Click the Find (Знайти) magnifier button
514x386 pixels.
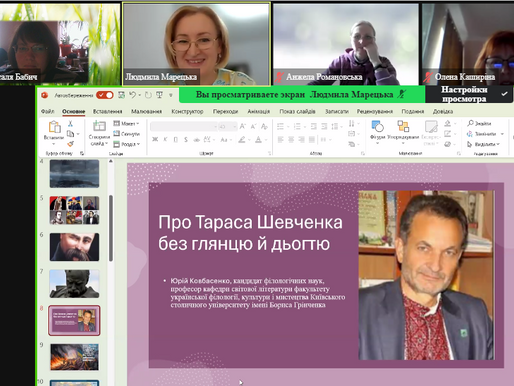pos(479,123)
